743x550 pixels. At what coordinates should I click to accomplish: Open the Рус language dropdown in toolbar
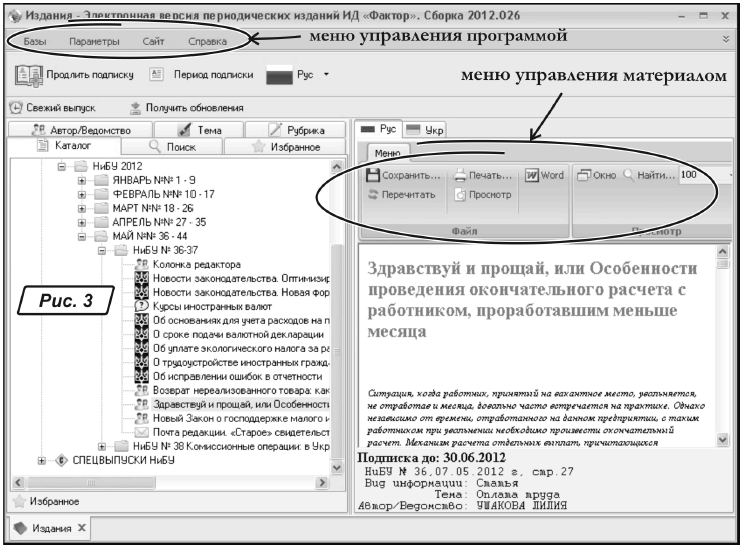click(327, 75)
